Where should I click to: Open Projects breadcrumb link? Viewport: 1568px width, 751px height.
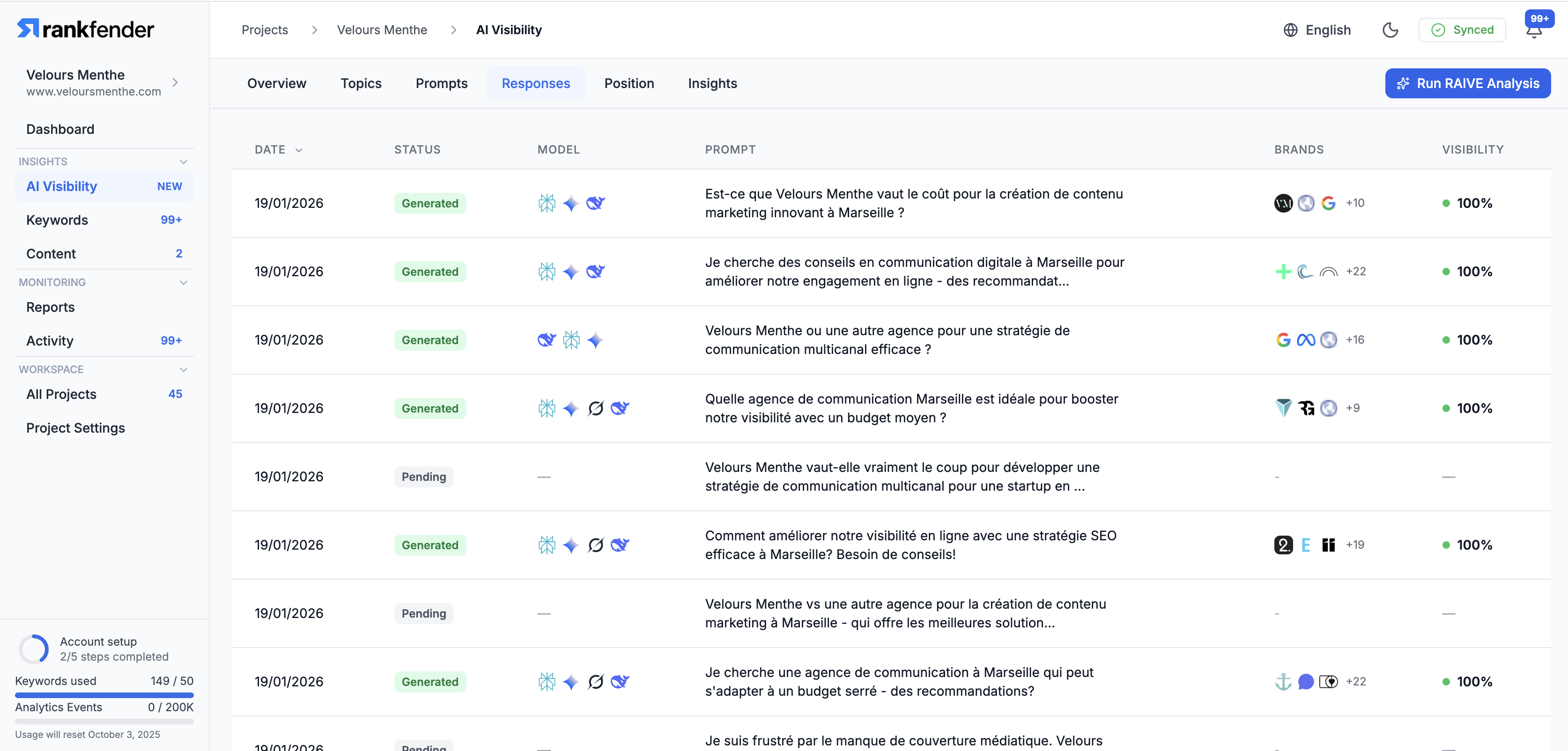point(264,30)
